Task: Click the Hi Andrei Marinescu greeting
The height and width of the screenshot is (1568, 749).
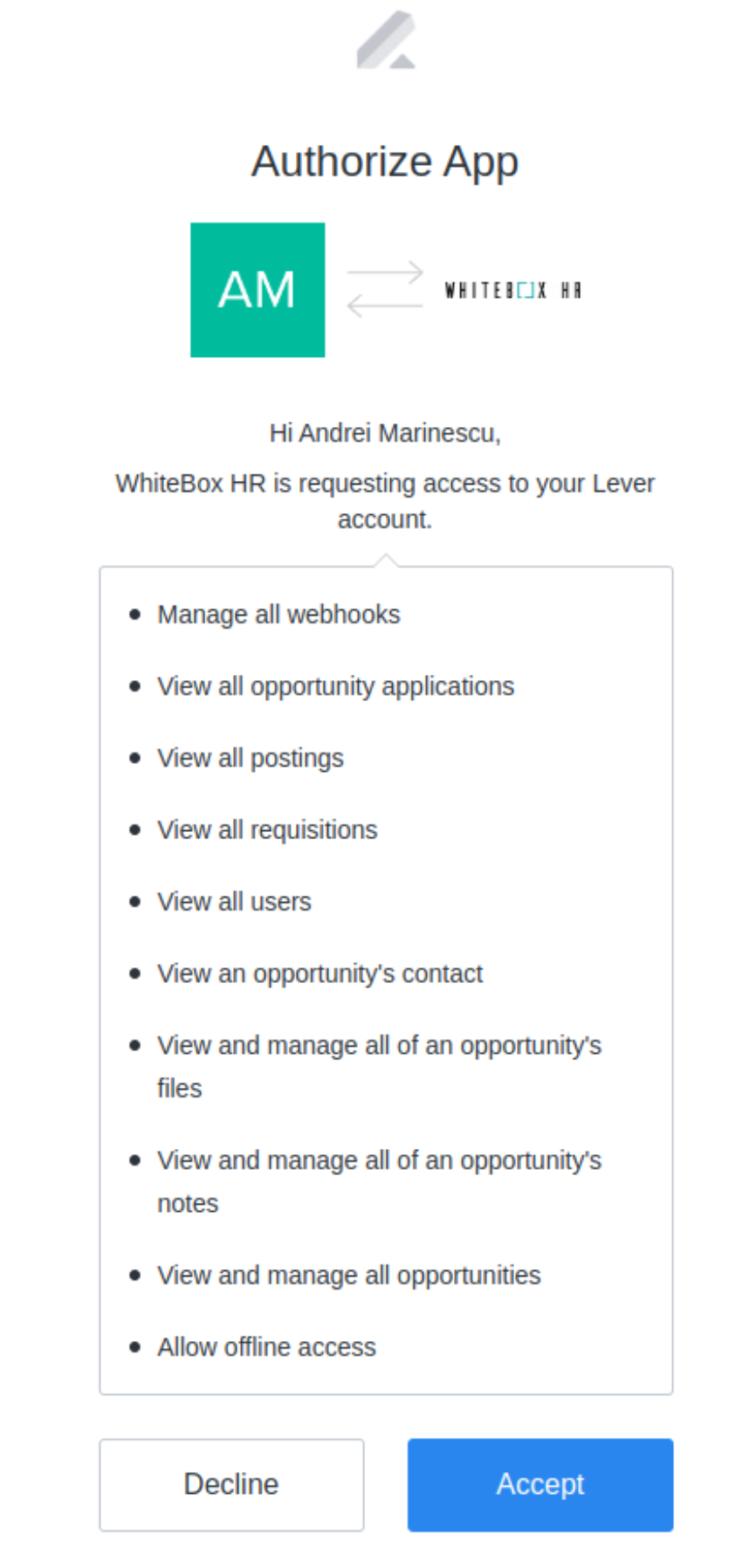Action: pos(385,433)
